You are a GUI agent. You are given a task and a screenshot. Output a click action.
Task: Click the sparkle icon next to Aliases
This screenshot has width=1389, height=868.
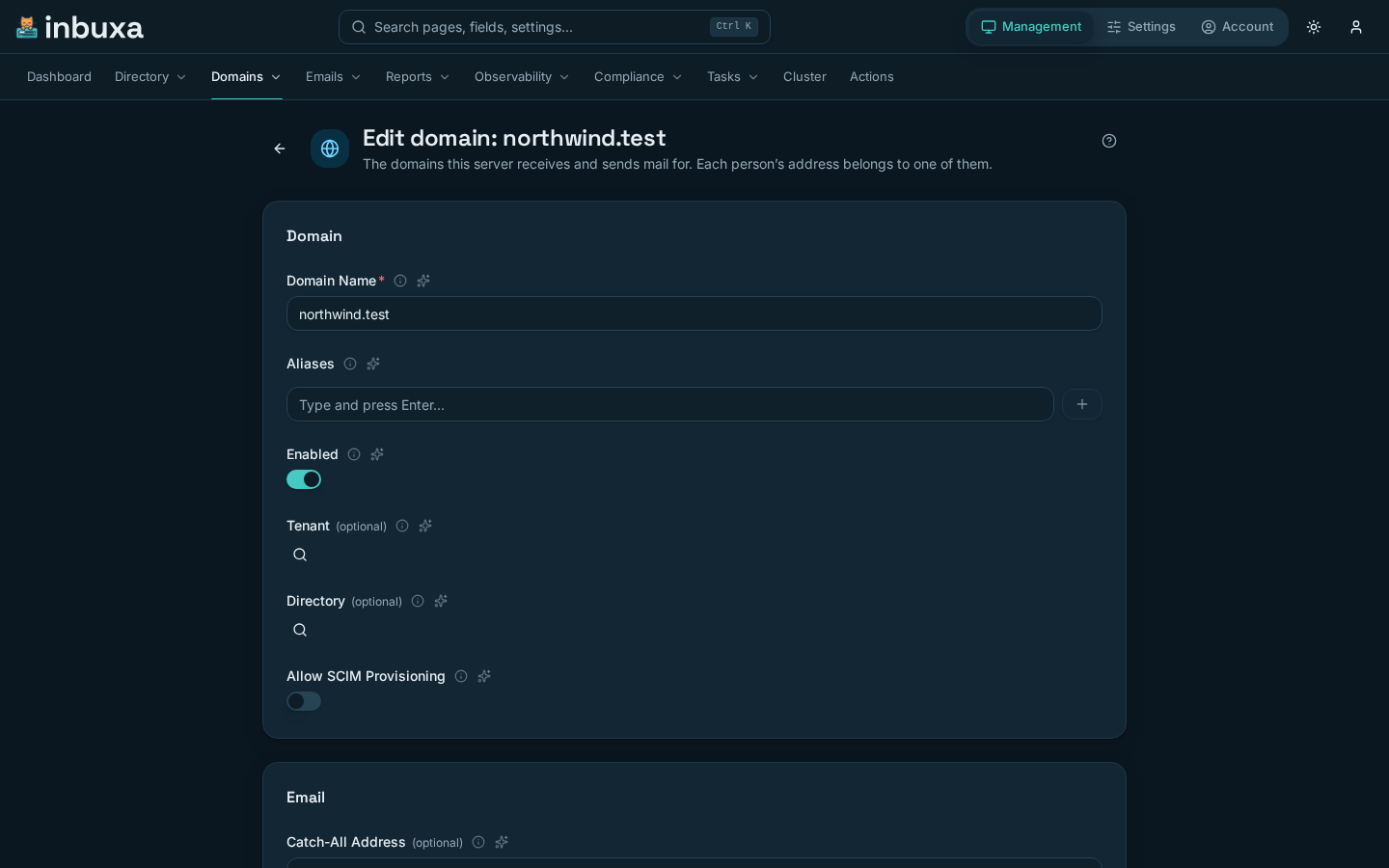[x=373, y=364]
